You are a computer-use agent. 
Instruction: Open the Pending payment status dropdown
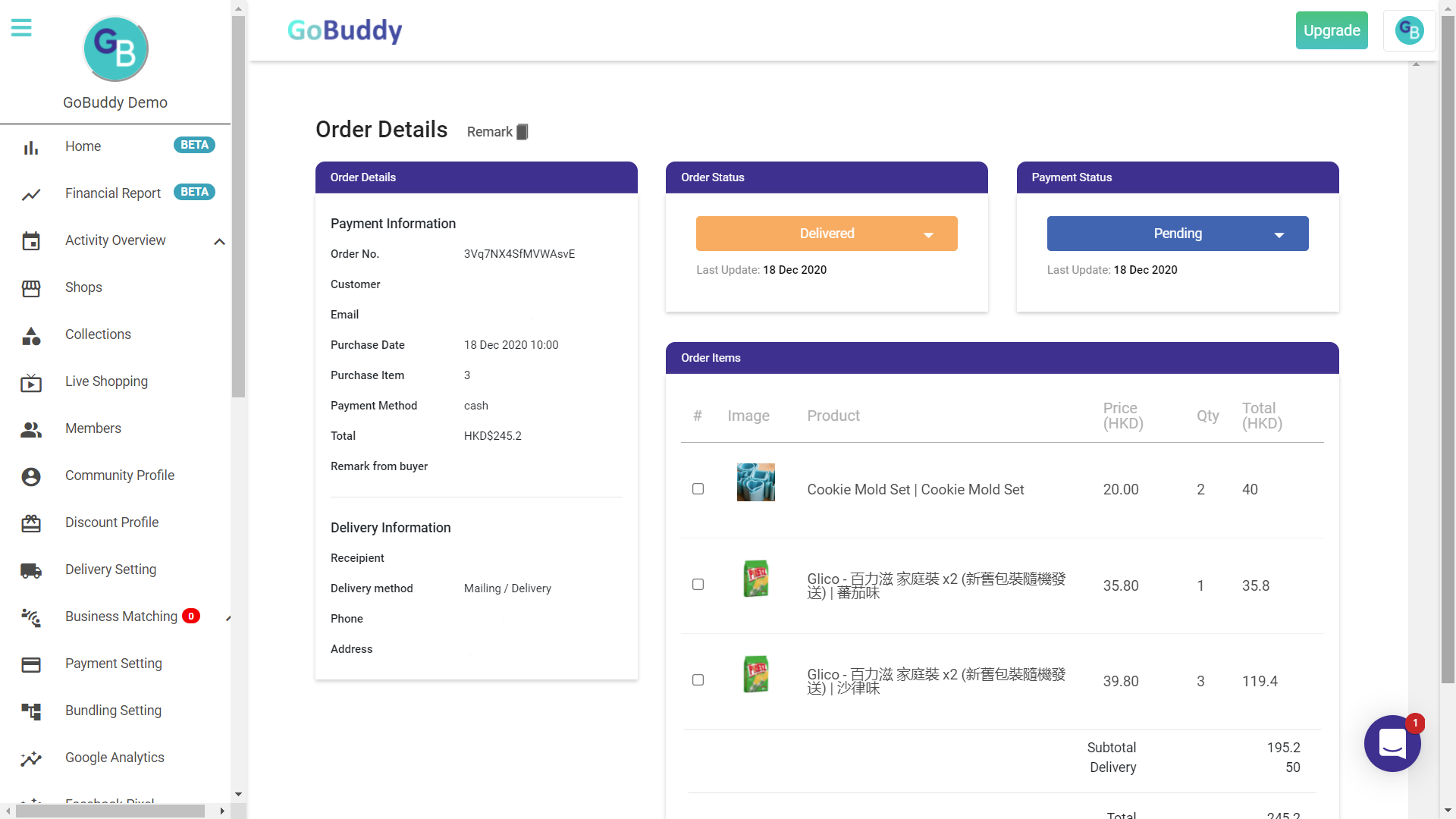(x=1177, y=234)
